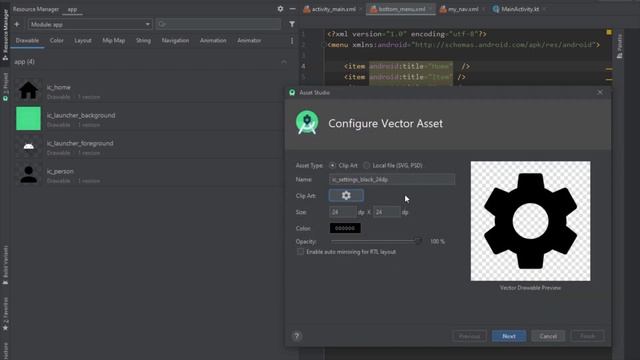Click the Android Studio logo in Asset Studio
This screenshot has width=640, height=360.
[x=307, y=122]
